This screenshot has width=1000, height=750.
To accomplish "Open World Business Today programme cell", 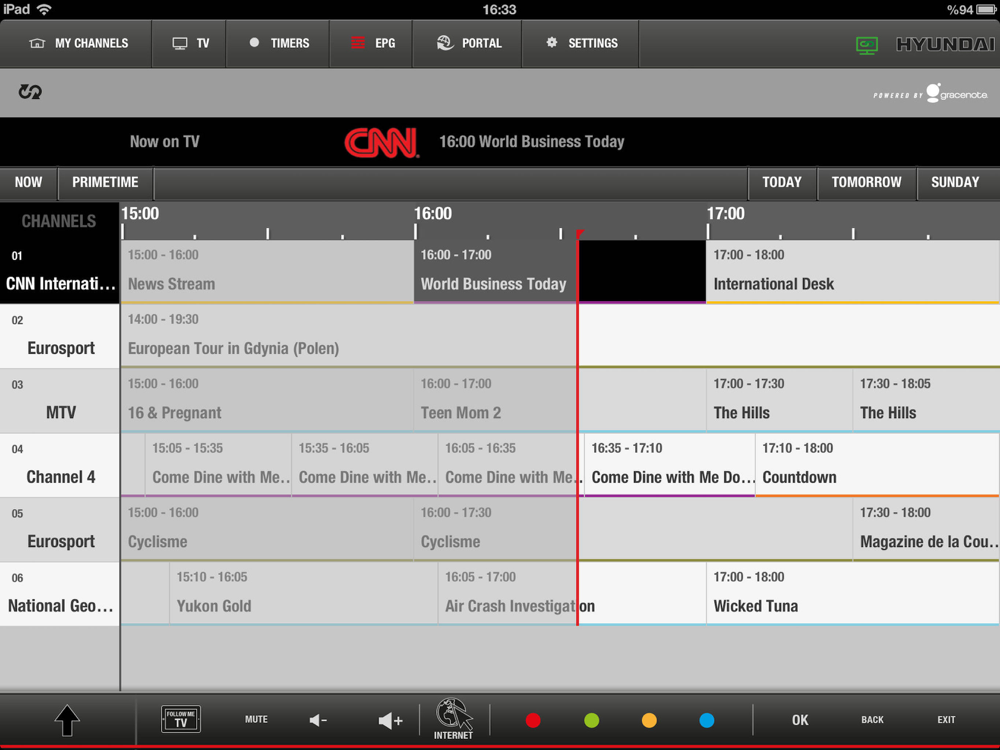I will (x=560, y=272).
